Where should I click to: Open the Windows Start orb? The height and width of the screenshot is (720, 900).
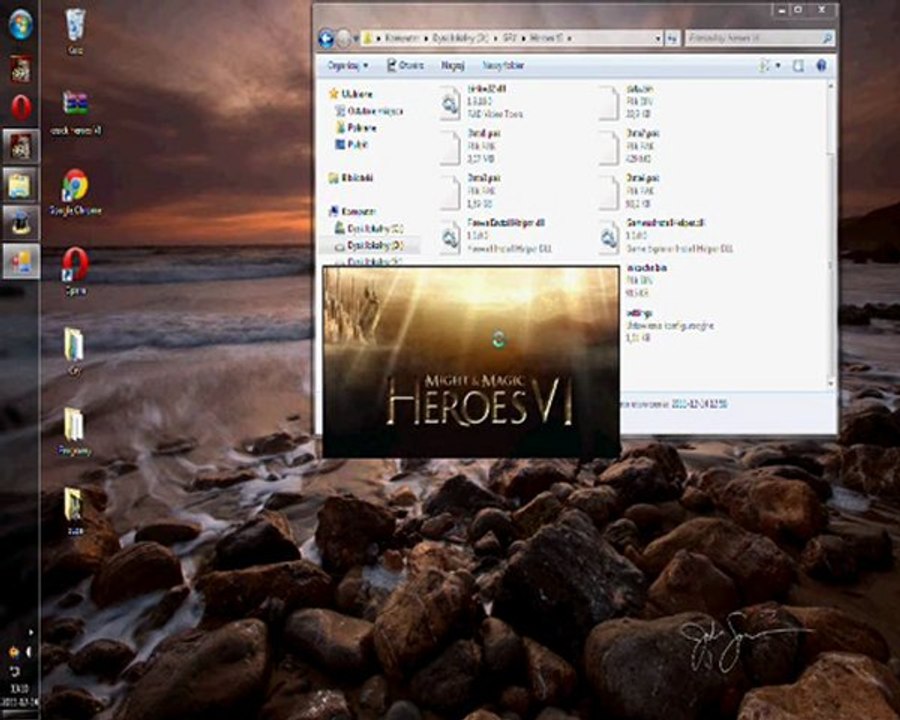[21, 25]
